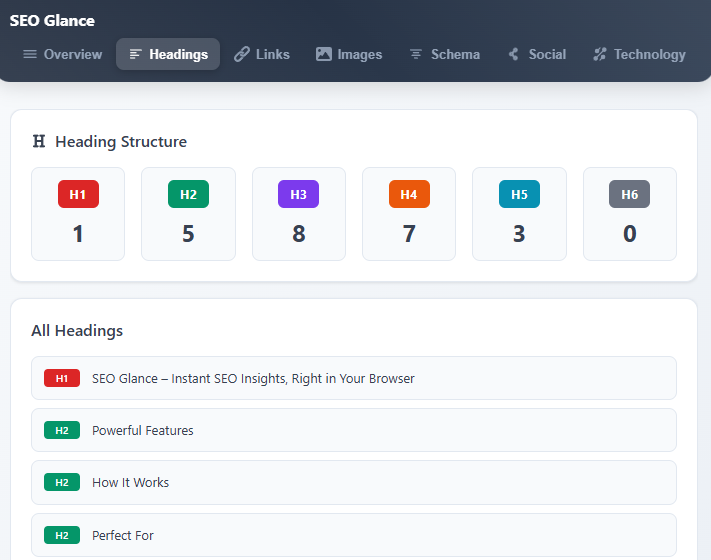
Task: Click the Schema lines icon
Action: (416, 54)
